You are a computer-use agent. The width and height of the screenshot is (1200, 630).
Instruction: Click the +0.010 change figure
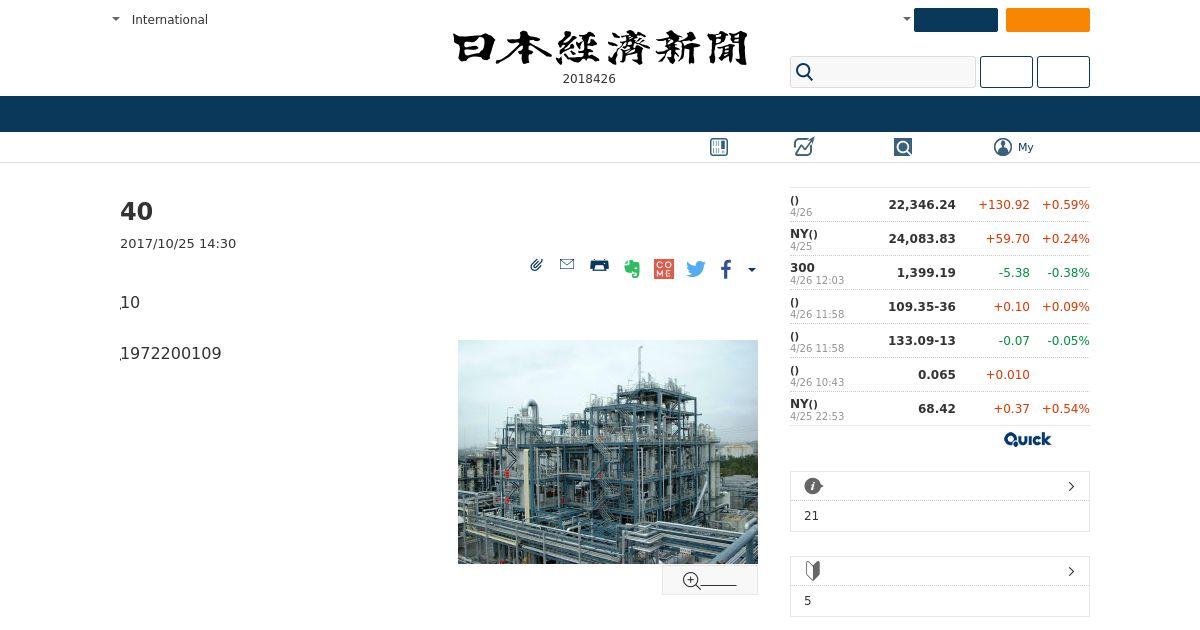[1008, 374]
